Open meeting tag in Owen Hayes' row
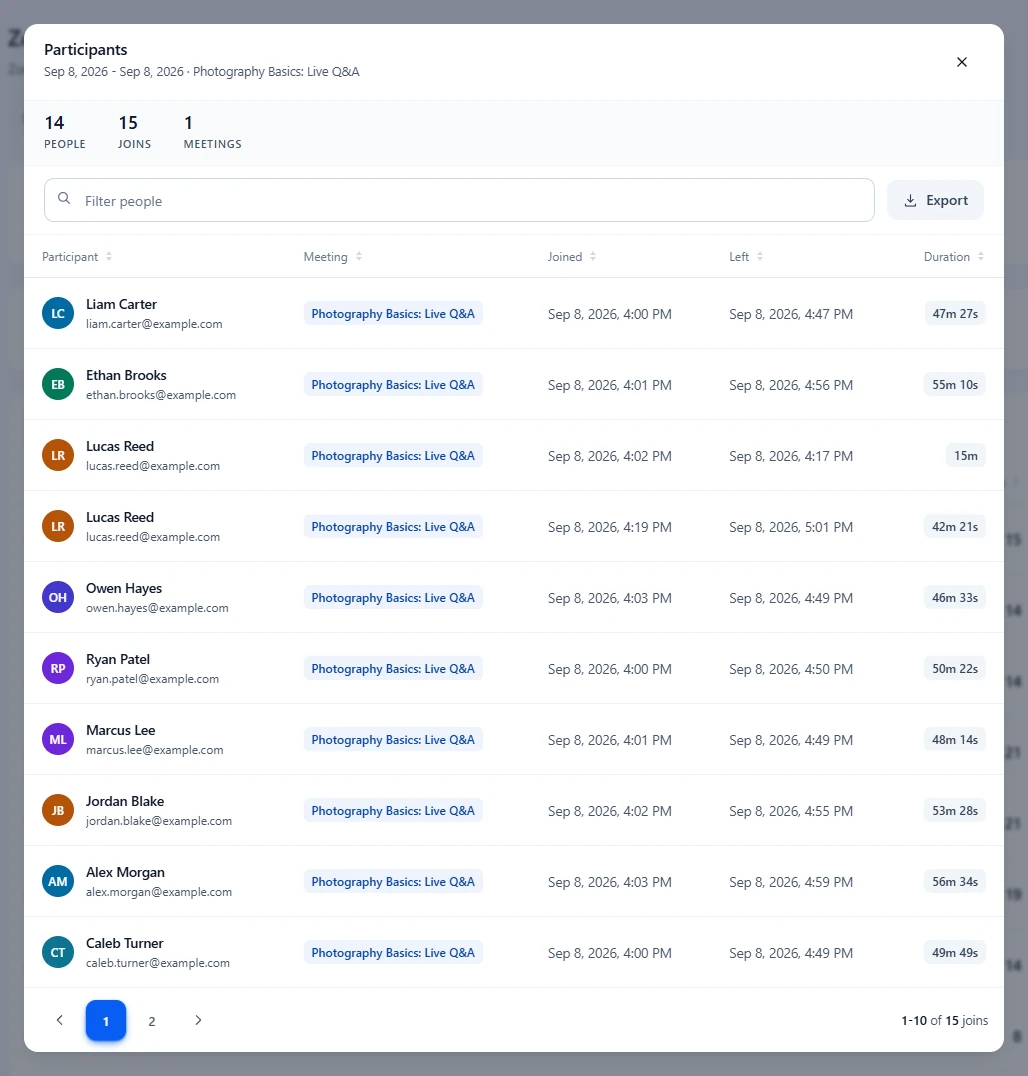 393,598
